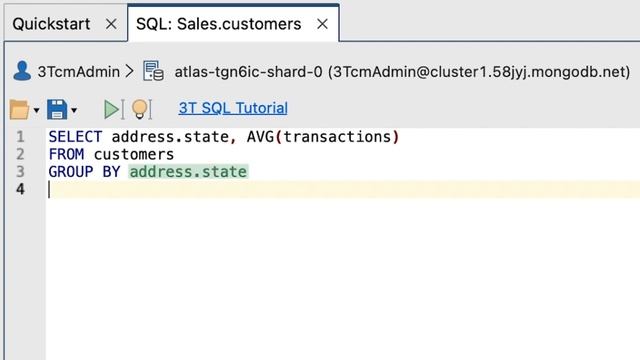Switch to the Quickstart tab
The height and width of the screenshot is (360, 640).
(51, 24)
